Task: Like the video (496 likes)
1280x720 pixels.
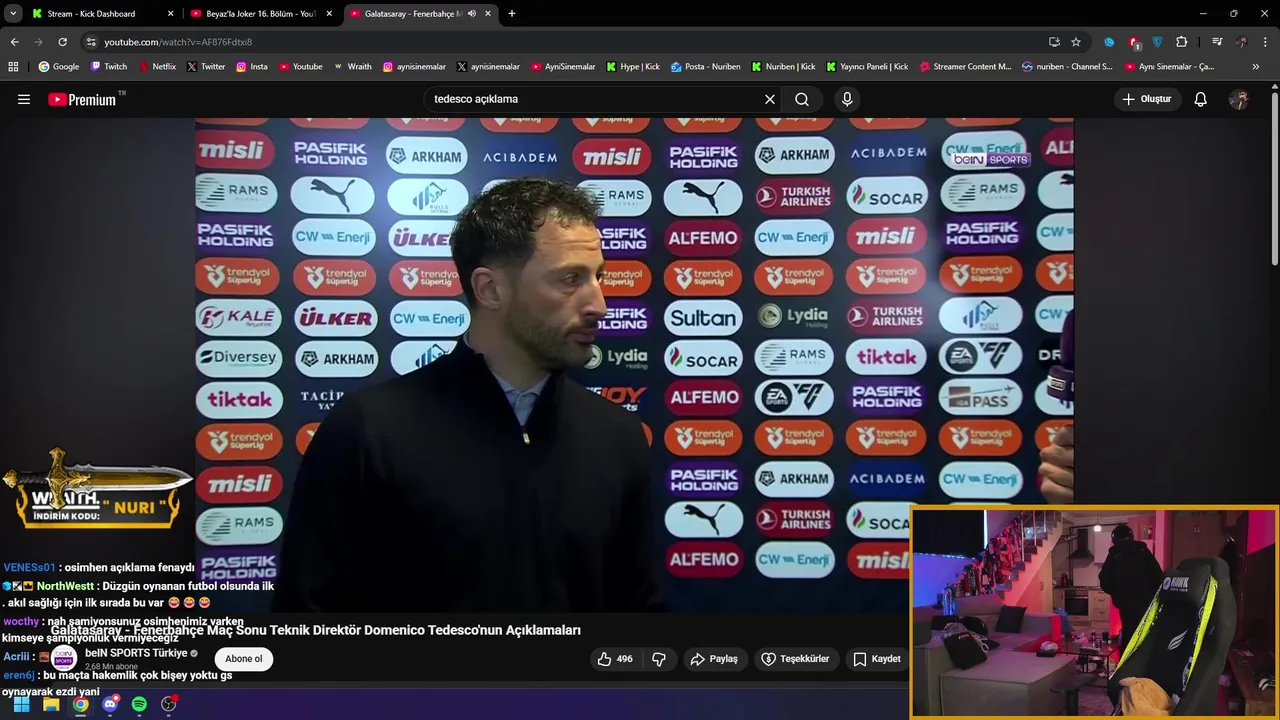Action: pos(616,659)
